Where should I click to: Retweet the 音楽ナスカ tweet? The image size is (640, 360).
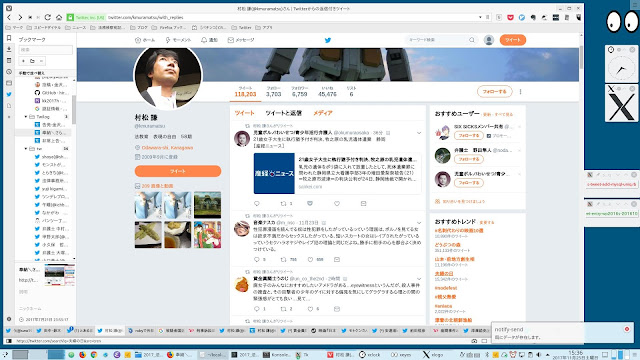coord(283,260)
